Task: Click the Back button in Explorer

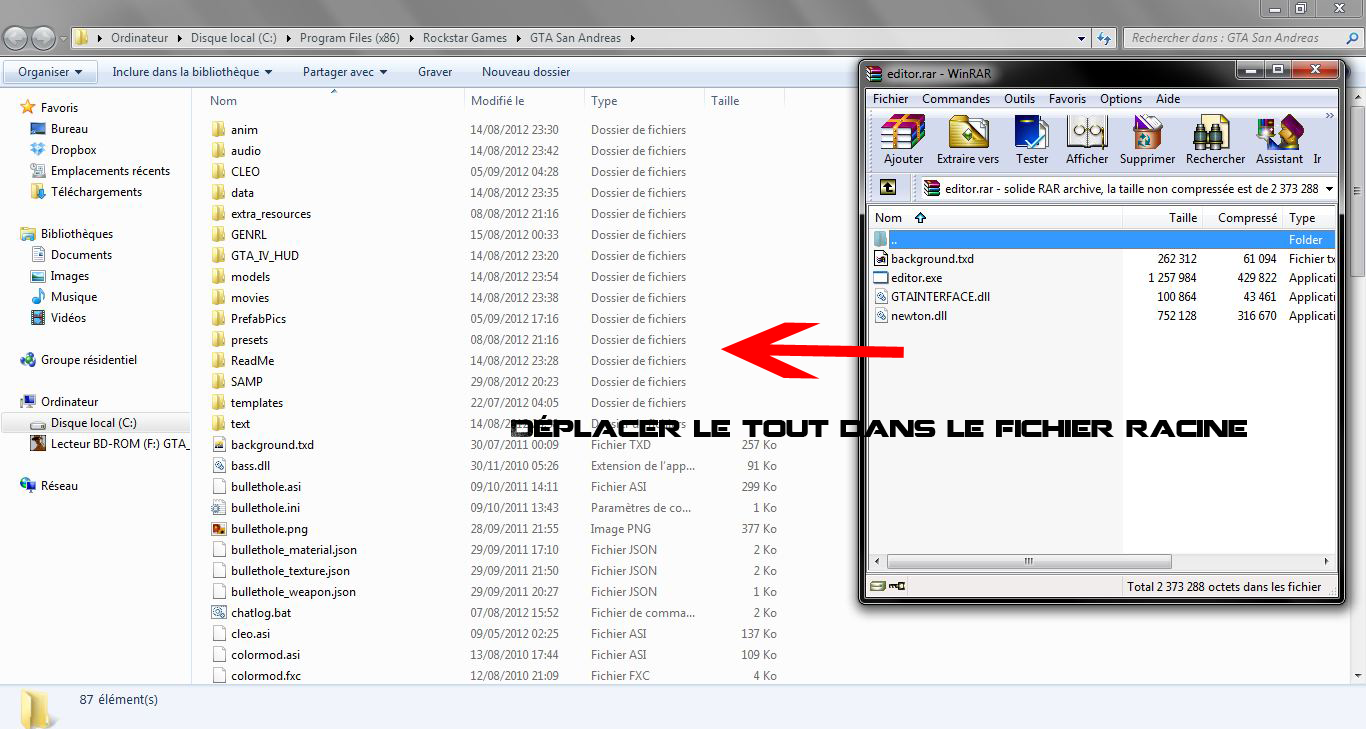Action: 16,38
